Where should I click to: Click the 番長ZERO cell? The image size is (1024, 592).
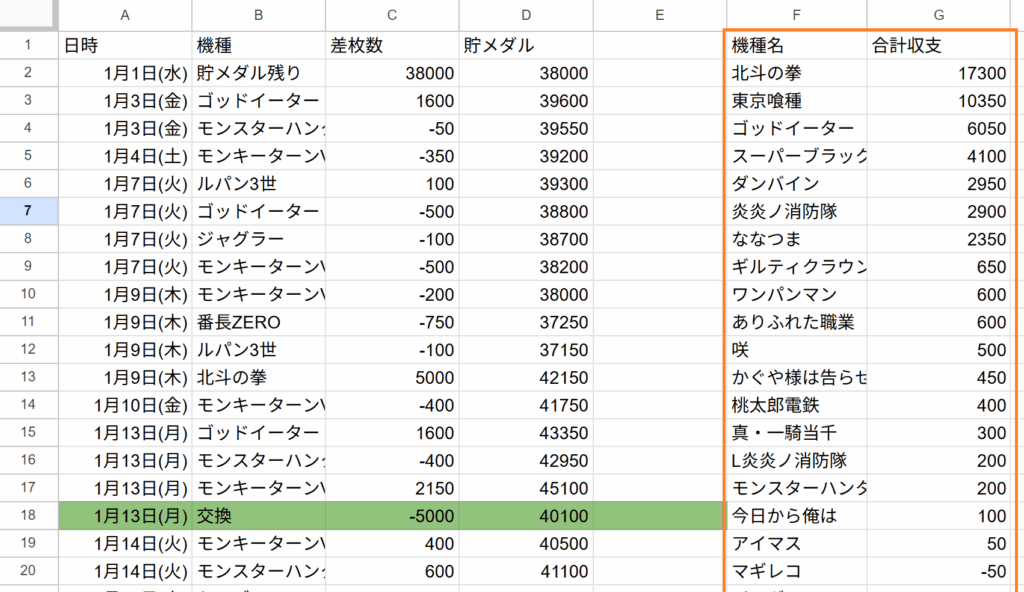tap(259, 322)
